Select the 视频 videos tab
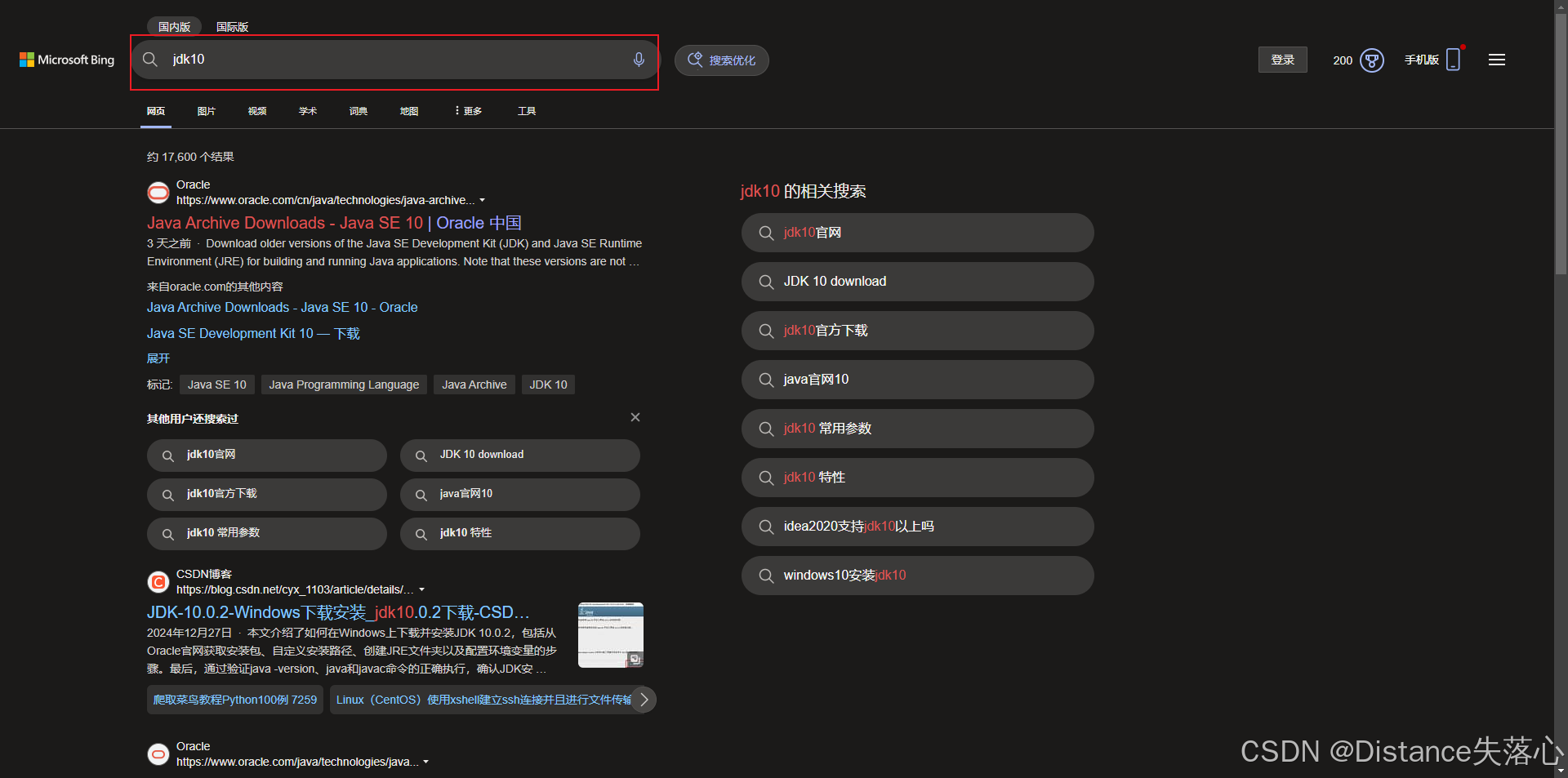This screenshot has height=778, width=1568. coord(257,111)
